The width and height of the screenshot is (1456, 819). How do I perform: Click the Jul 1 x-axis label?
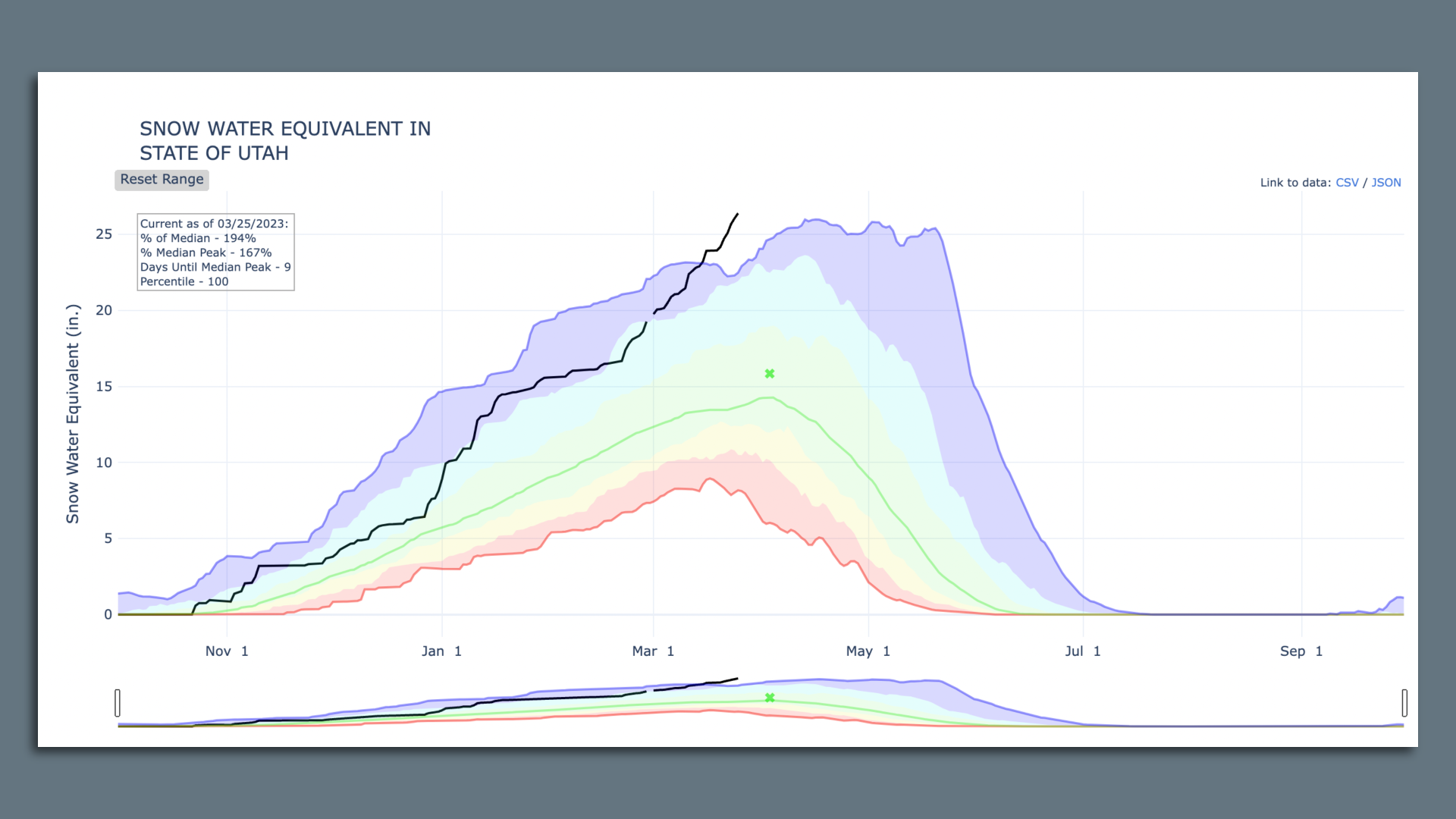tap(1082, 651)
